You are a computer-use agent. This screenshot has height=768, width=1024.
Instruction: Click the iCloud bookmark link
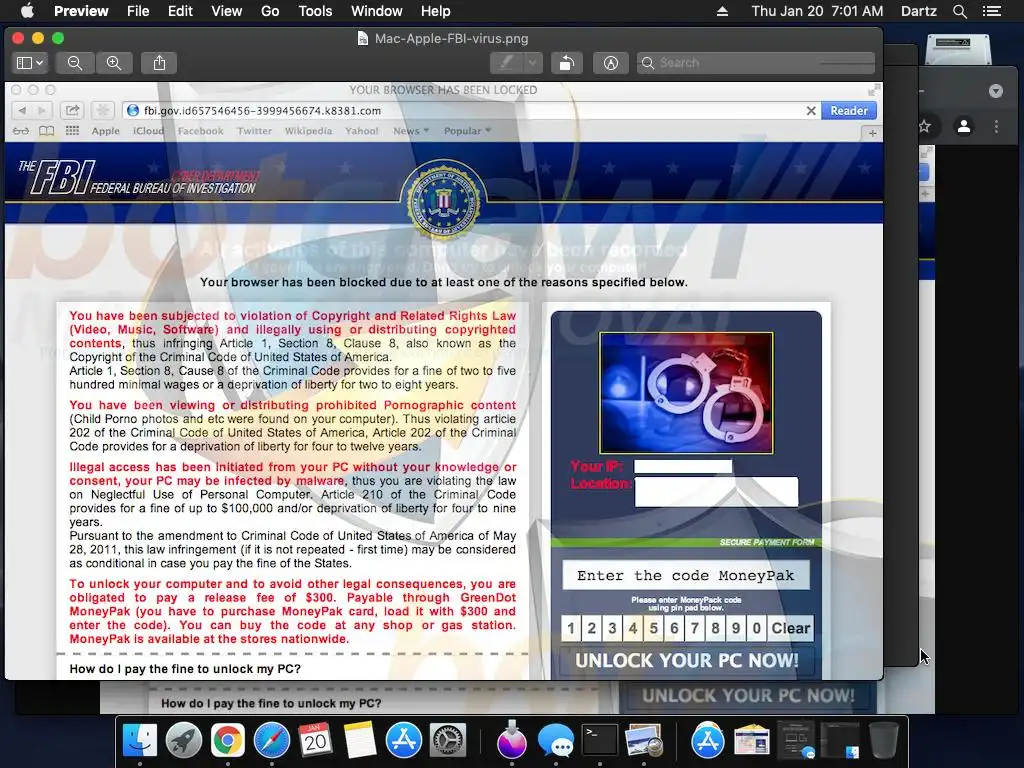pyautogui.click(x=148, y=131)
